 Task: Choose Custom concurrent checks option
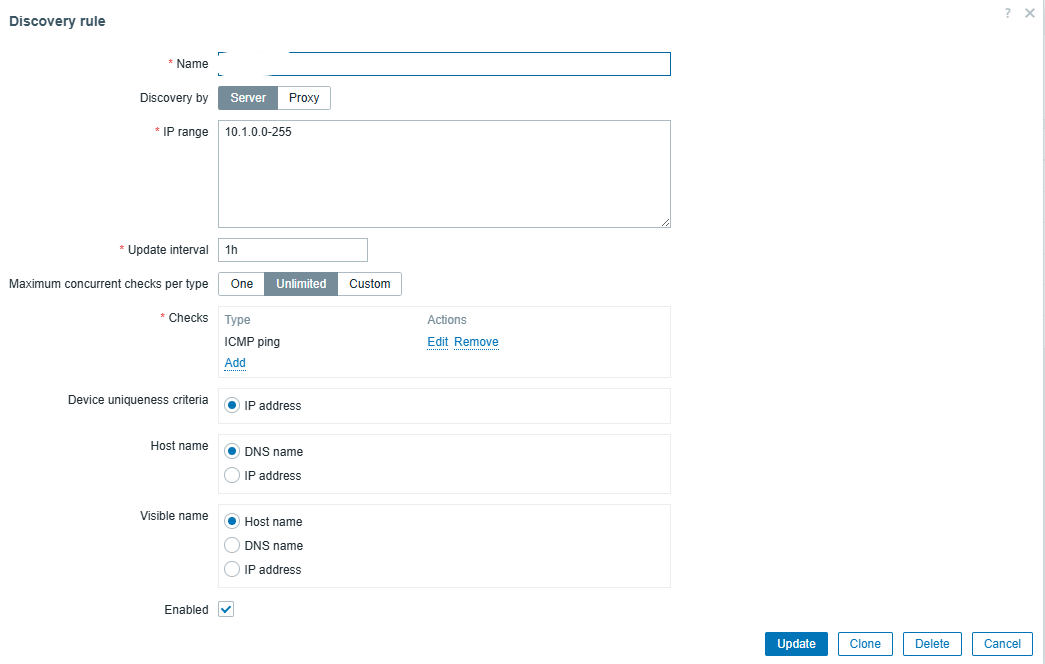coord(370,284)
